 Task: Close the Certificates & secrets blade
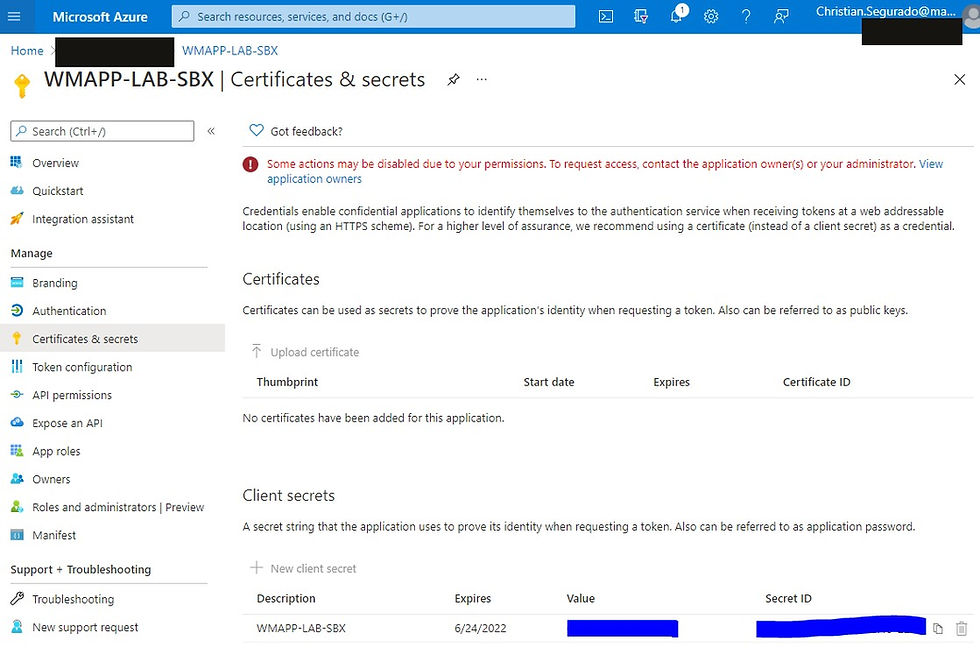959,79
